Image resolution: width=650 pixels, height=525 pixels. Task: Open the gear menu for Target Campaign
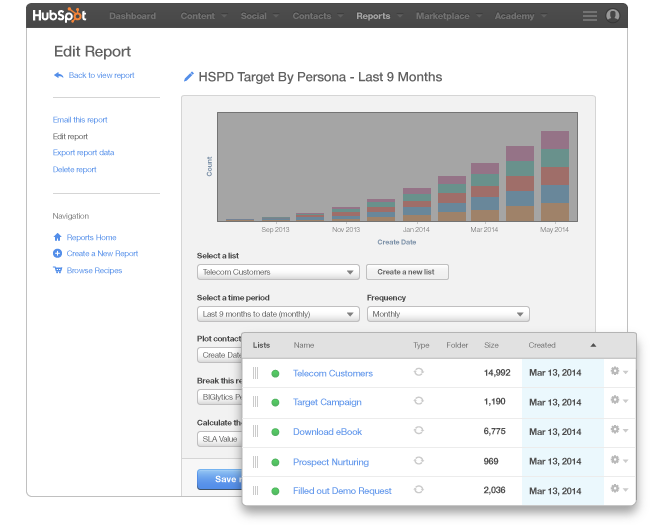click(x=619, y=400)
